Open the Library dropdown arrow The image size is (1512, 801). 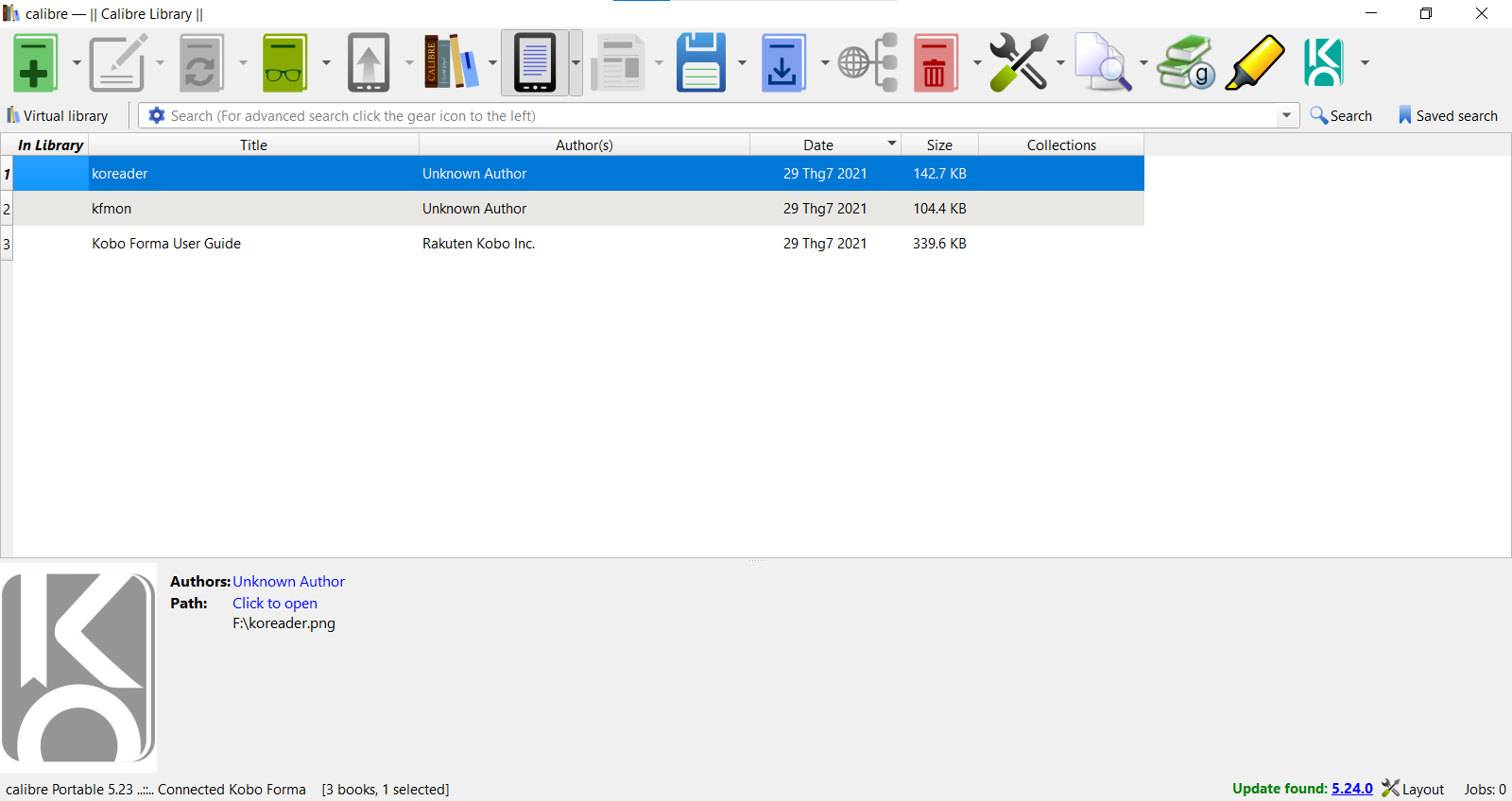[x=492, y=63]
